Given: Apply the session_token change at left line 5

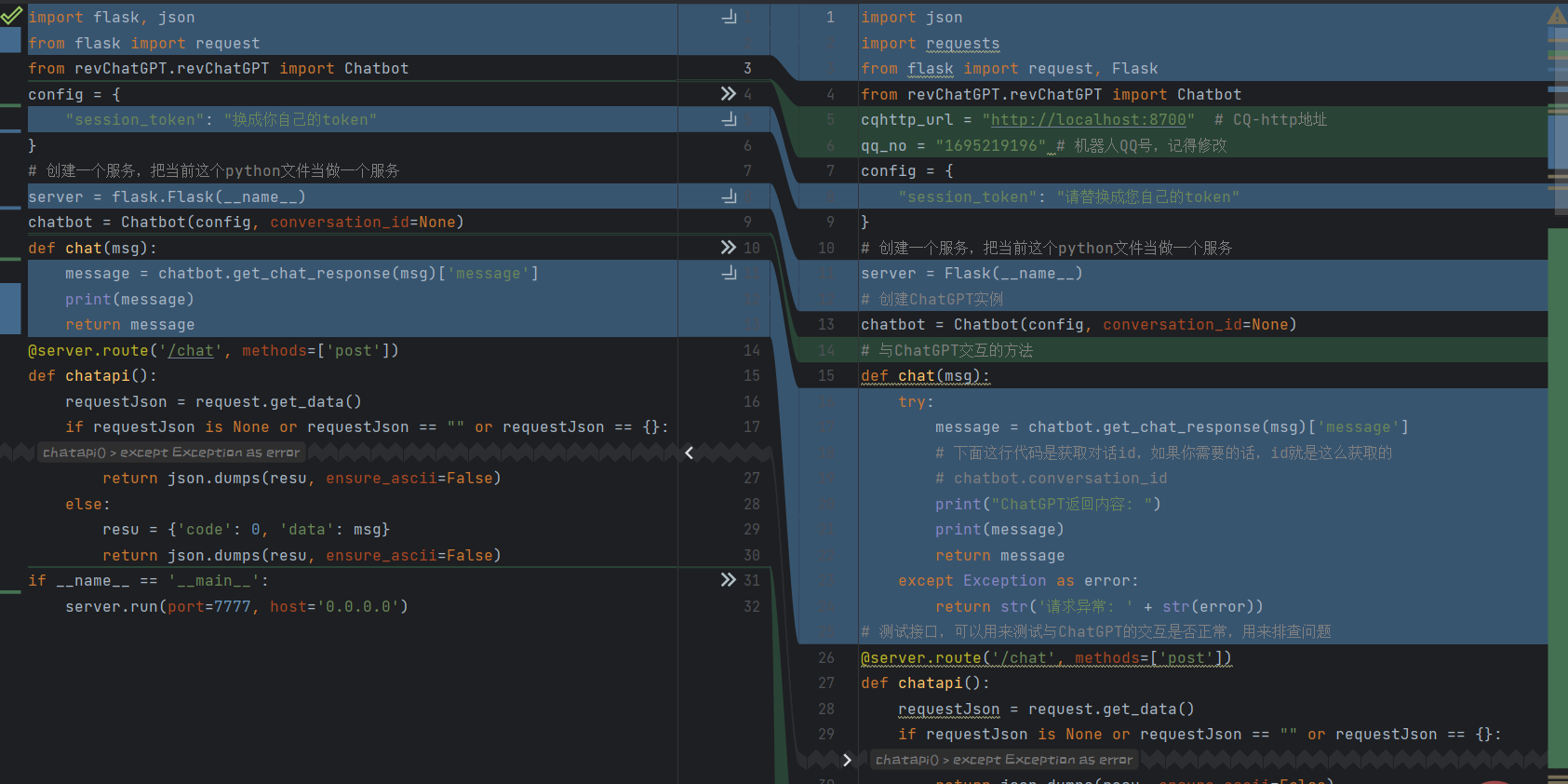Looking at the screenshot, I should [730, 119].
